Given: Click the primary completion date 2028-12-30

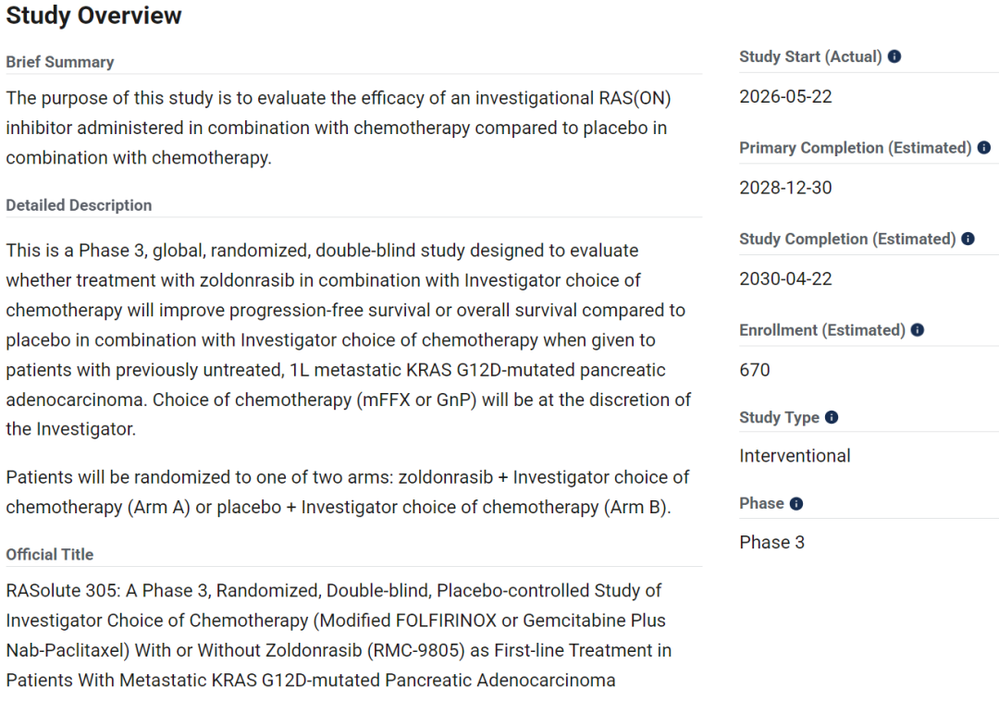Looking at the screenshot, I should point(786,188).
